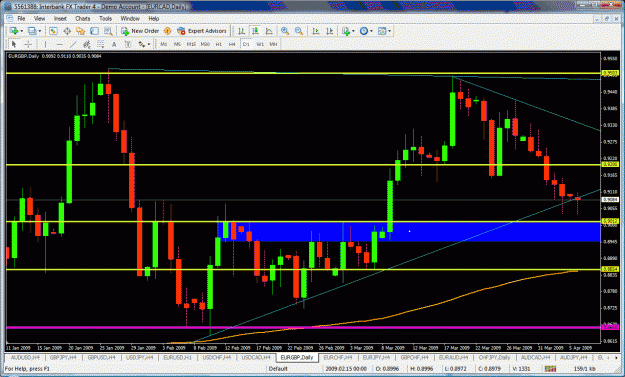The height and width of the screenshot is (377, 625).
Task: Open the Window menu
Action: 130,18
